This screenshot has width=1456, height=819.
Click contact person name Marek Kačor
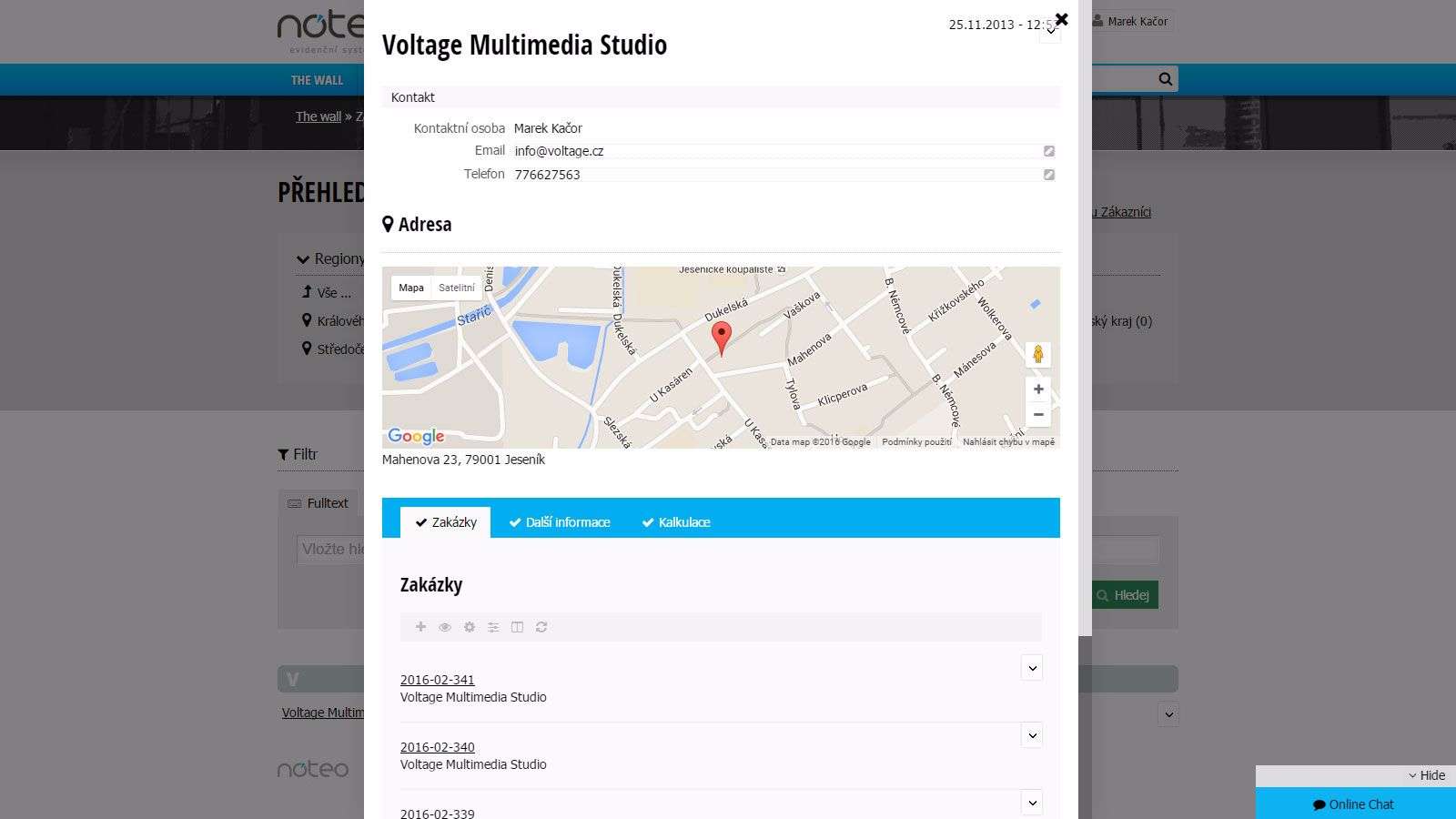[548, 128]
